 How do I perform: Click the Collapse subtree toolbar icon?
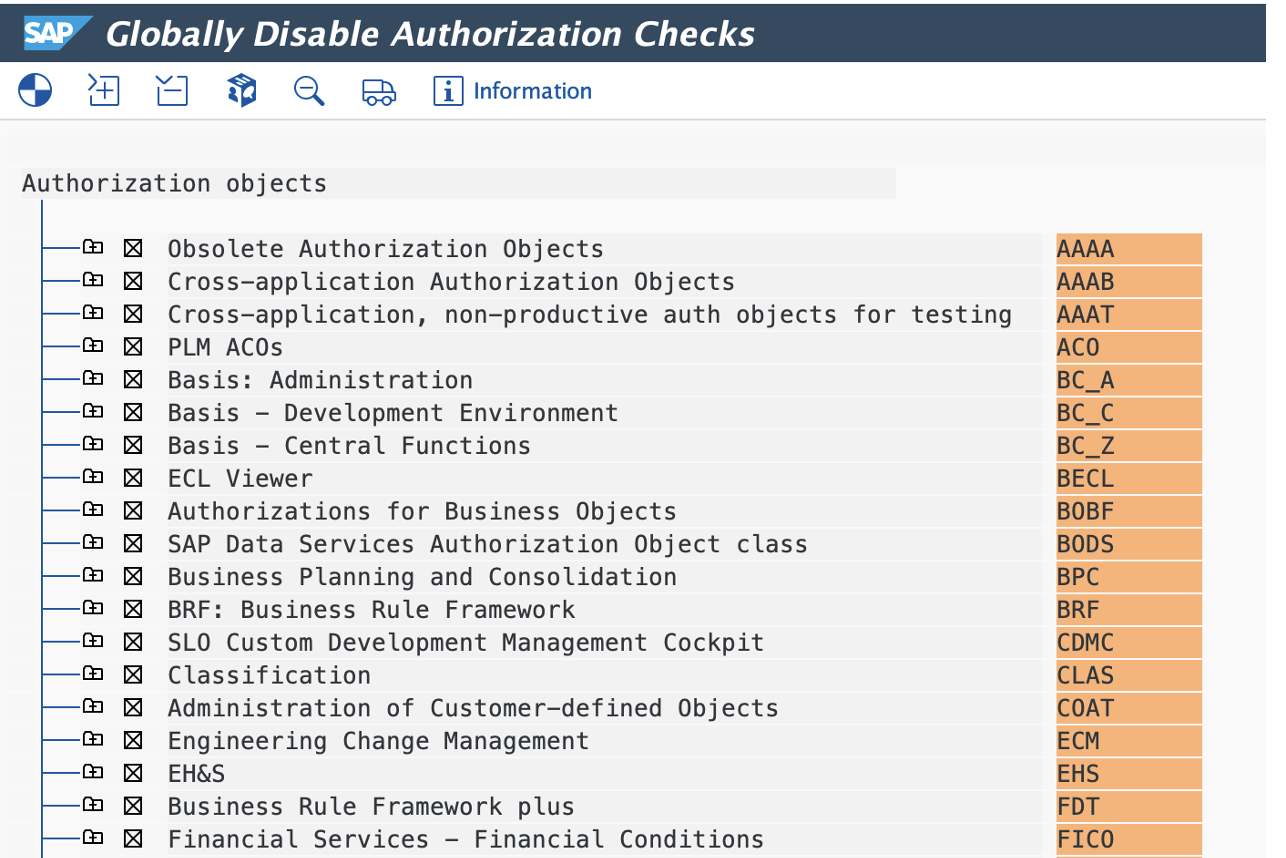tap(172, 91)
